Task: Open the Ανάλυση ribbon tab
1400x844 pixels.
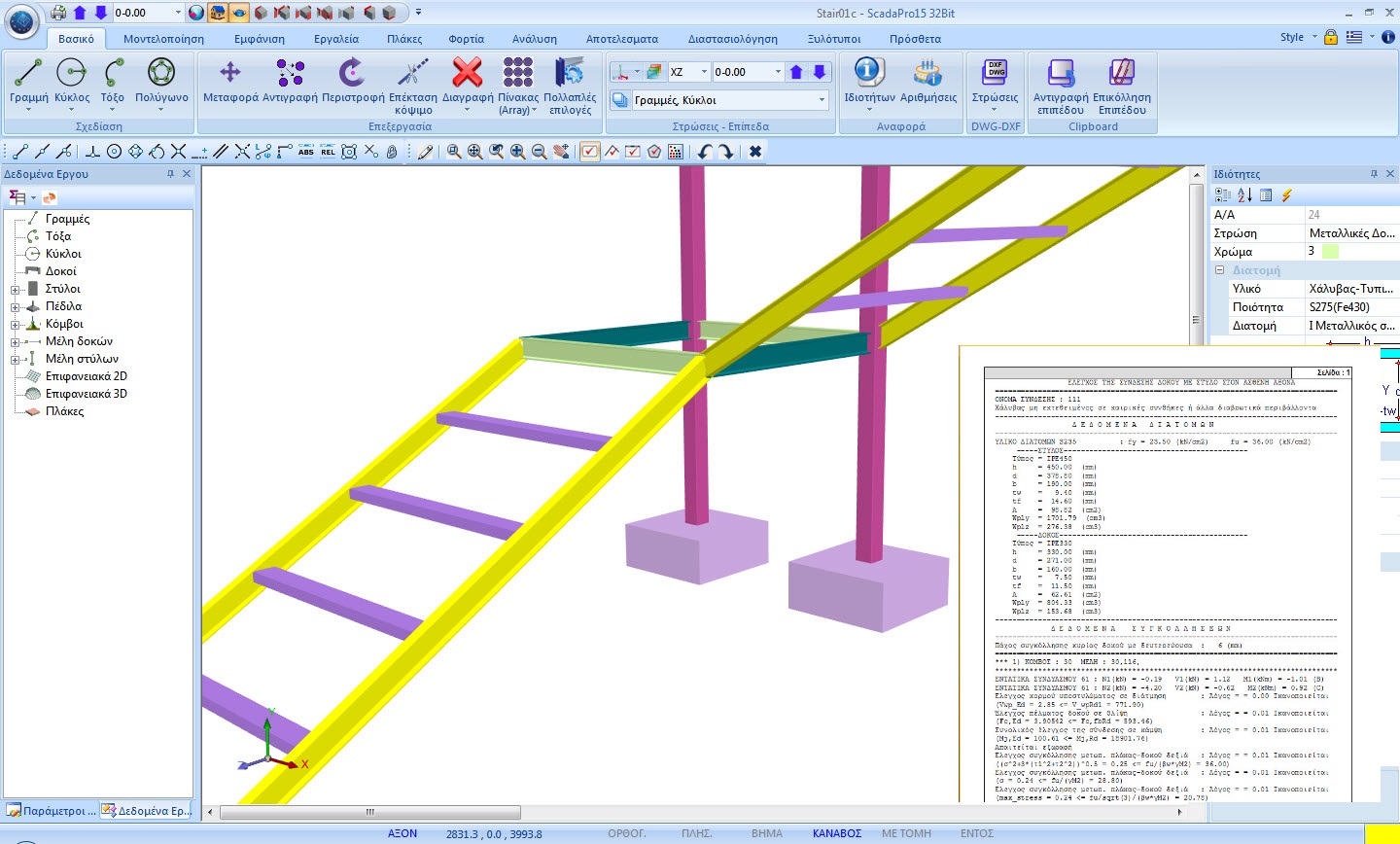Action: click(535, 39)
